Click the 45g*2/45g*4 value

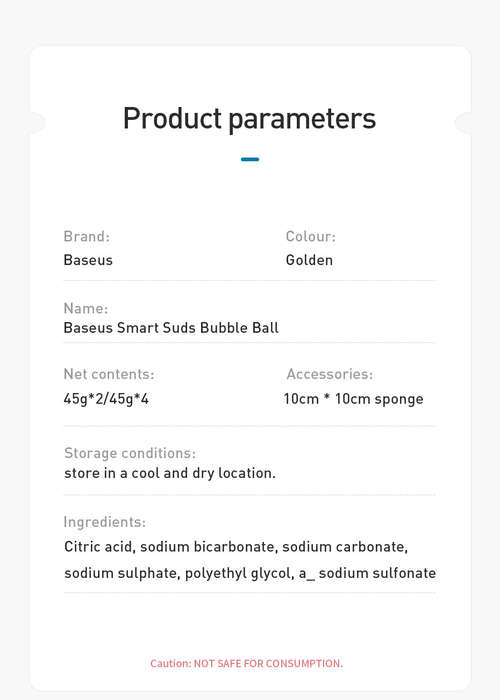[x=106, y=399]
